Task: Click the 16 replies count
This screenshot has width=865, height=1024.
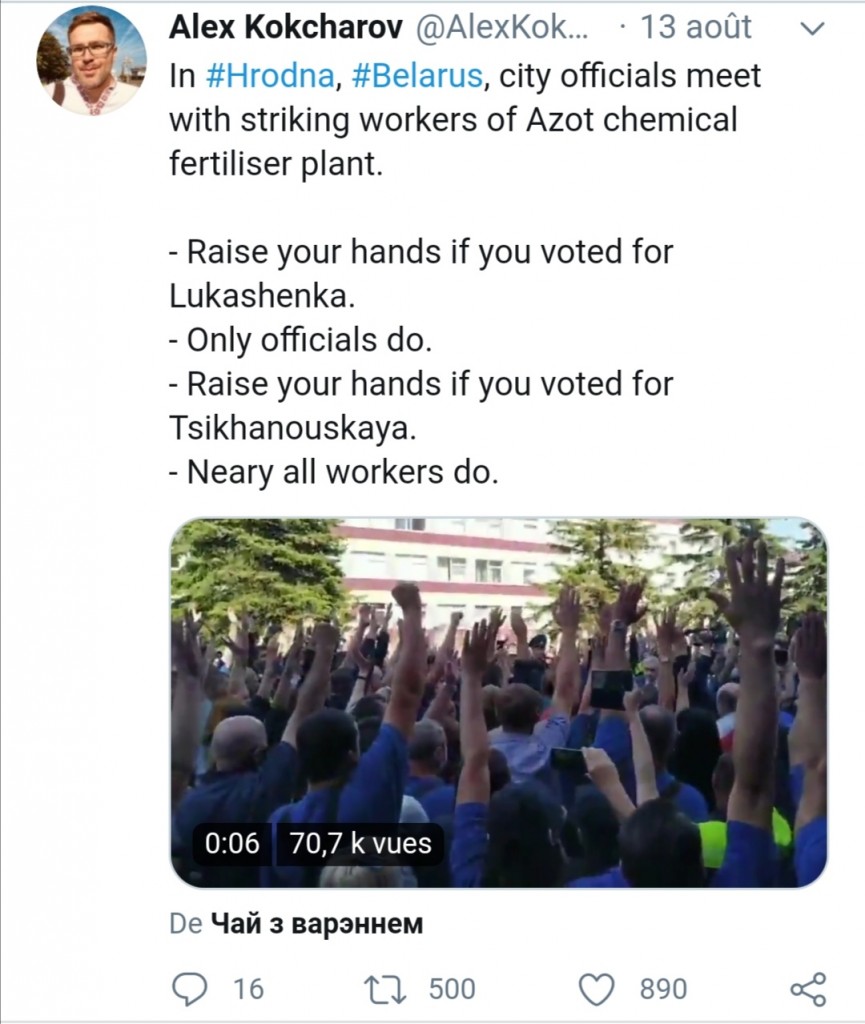Action: (248, 988)
